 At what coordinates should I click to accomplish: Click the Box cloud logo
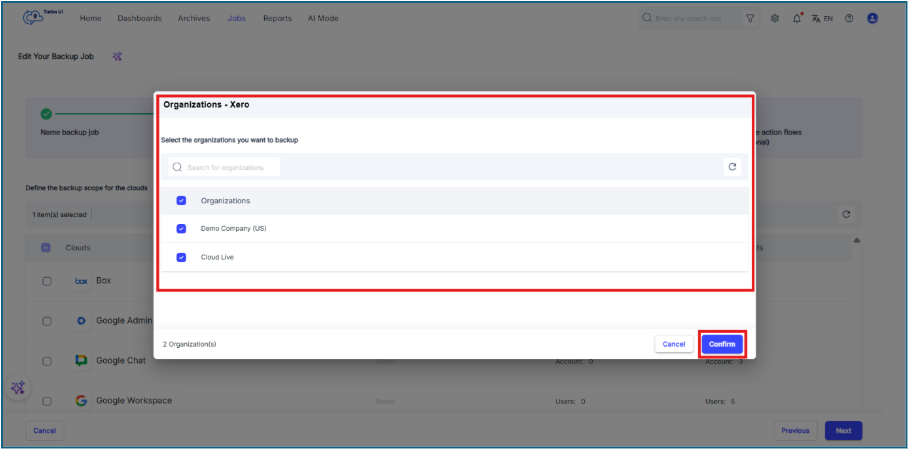81,281
